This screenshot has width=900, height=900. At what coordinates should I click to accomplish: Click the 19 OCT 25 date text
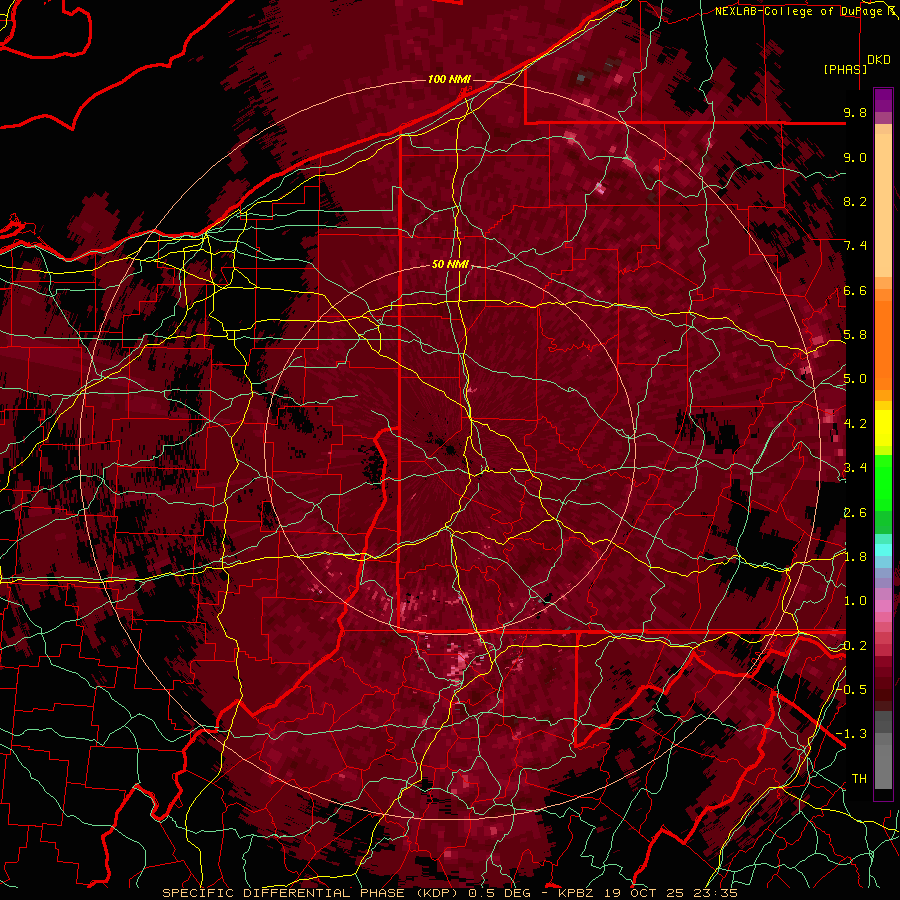click(642, 893)
